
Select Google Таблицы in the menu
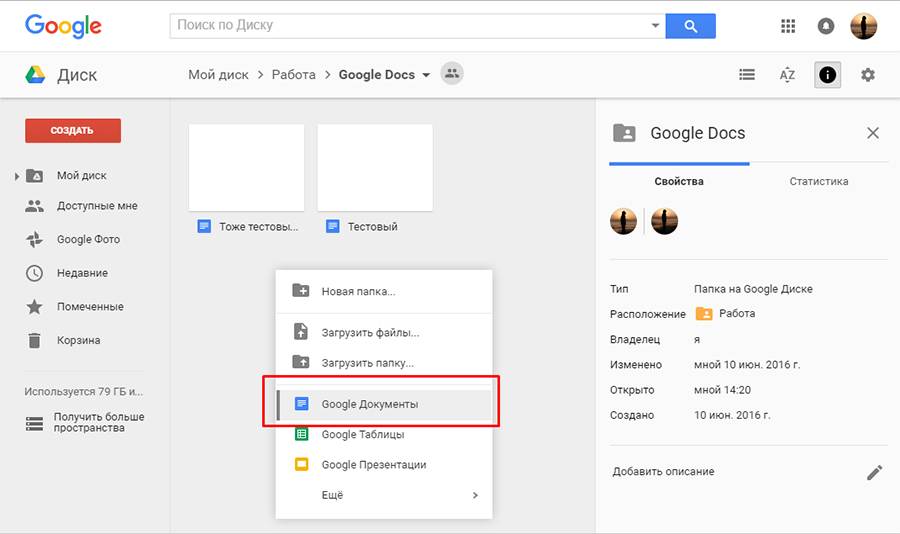pyautogui.click(x=384, y=435)
